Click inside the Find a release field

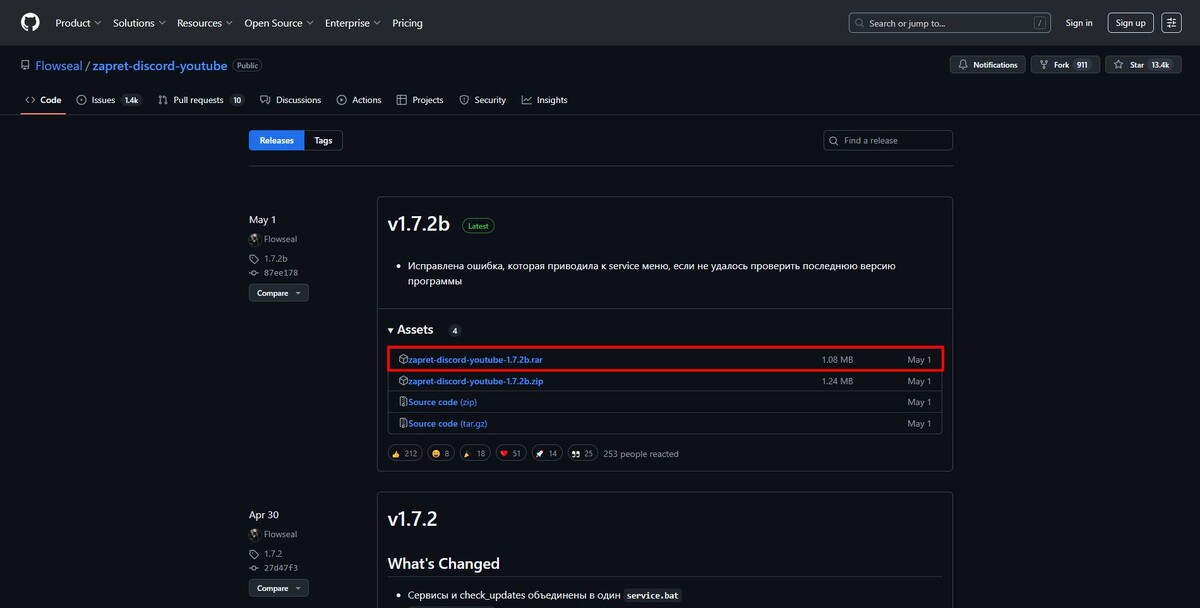(x=888, y=140)
